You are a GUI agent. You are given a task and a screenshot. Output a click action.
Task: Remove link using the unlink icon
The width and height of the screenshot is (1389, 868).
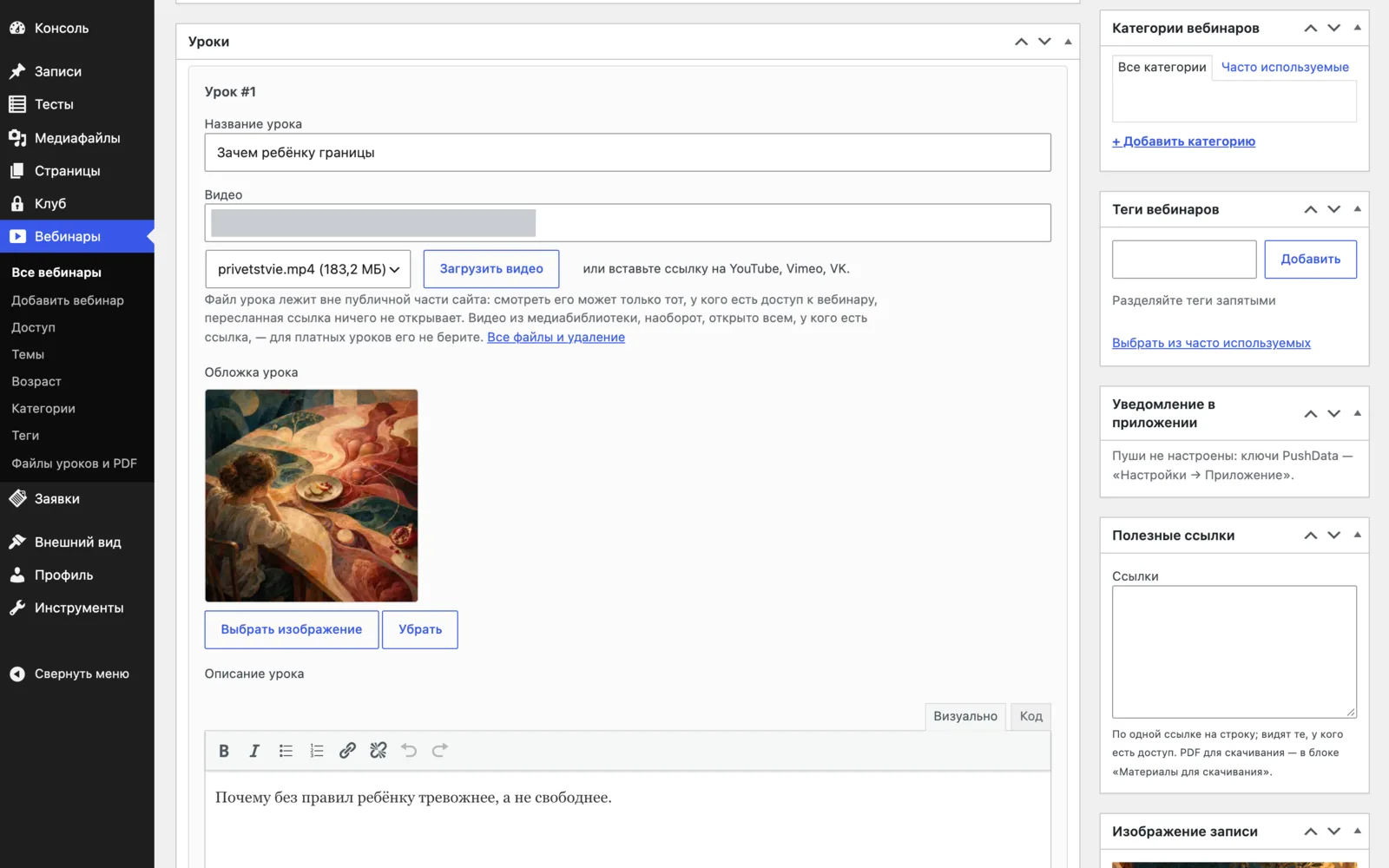[379, 751]
